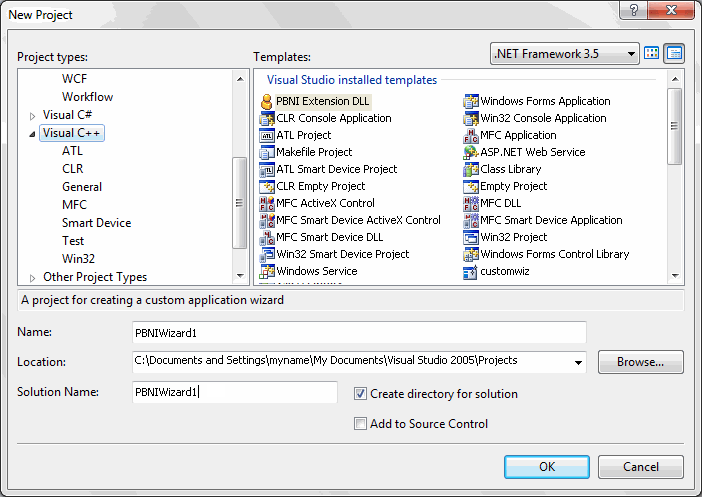Choose the ATL Project template icon
This screenshot has height=497, width=702.
point(267,135)
